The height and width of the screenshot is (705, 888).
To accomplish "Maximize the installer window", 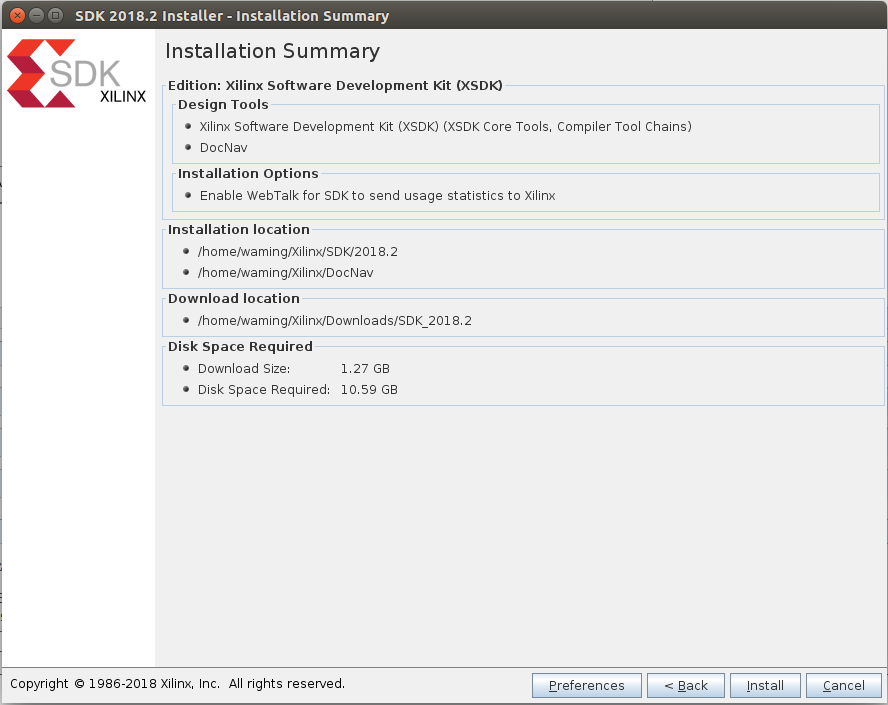I will pos(55,15).
